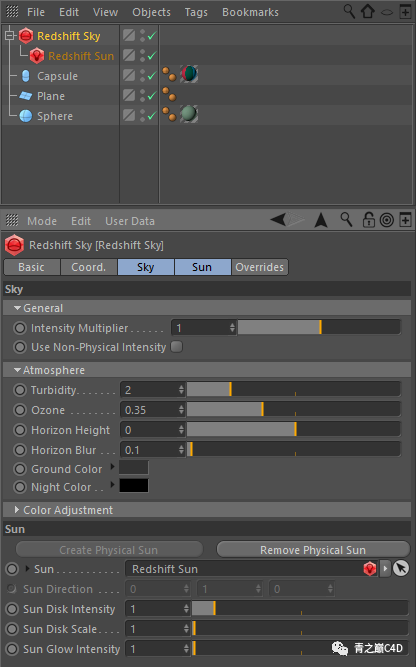
Task: Click Capsule's material tag sphere
Action: click(x=189, y=74)
